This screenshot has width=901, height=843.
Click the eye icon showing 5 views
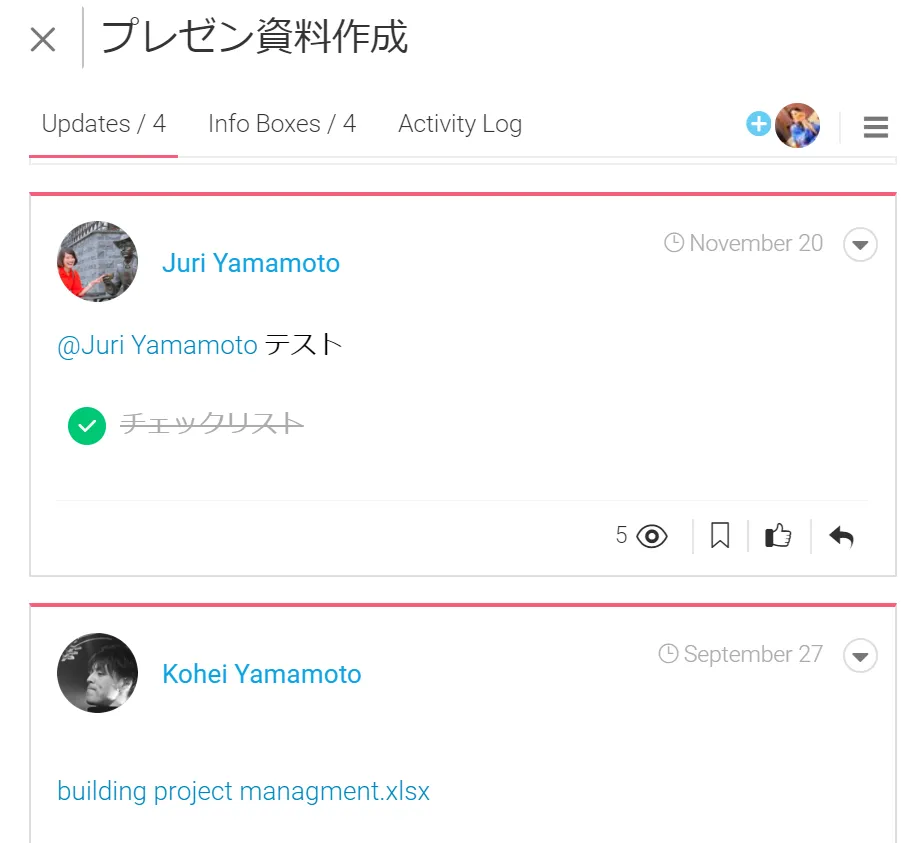(652, 536)
